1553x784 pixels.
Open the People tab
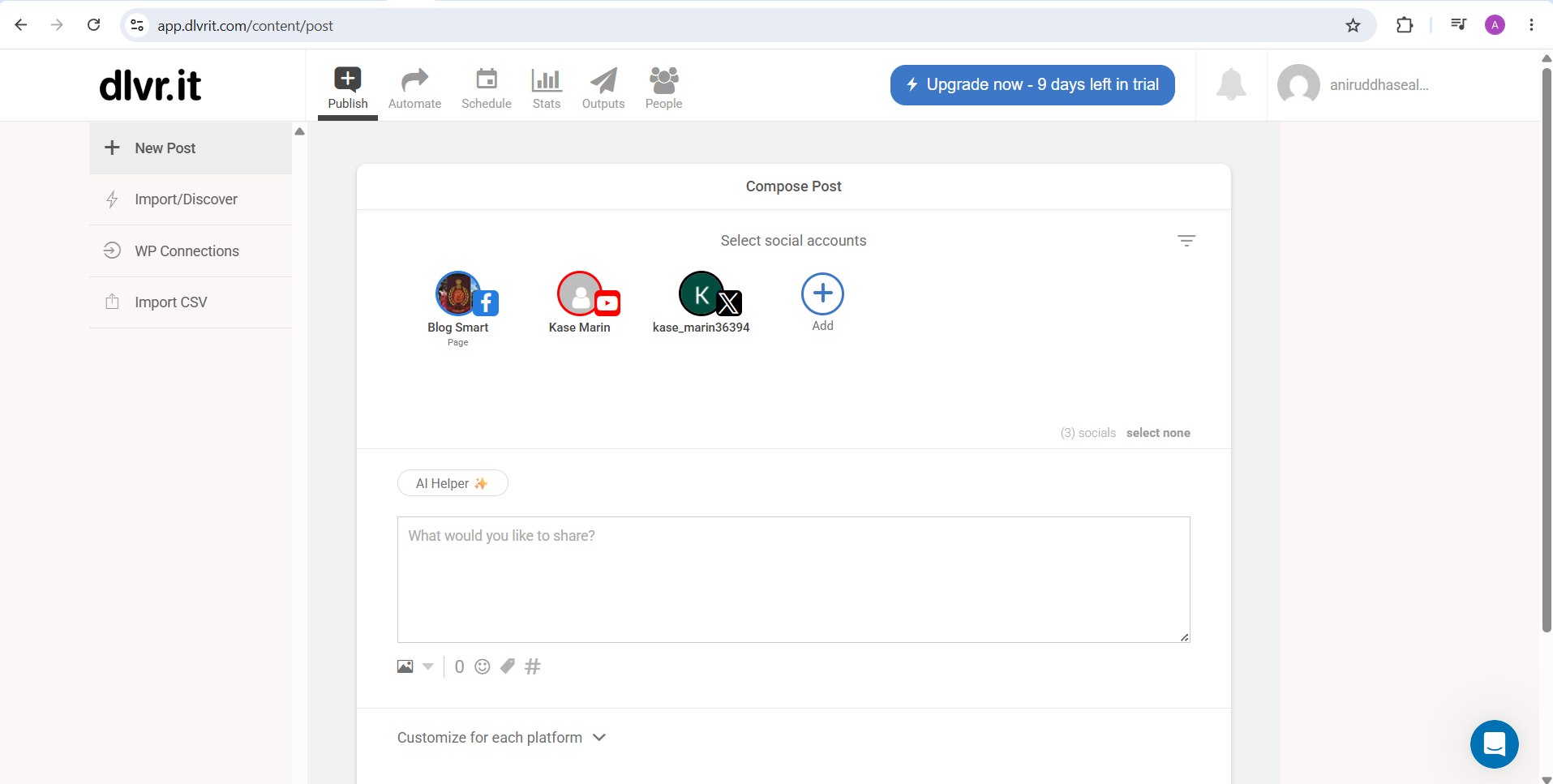663,88
